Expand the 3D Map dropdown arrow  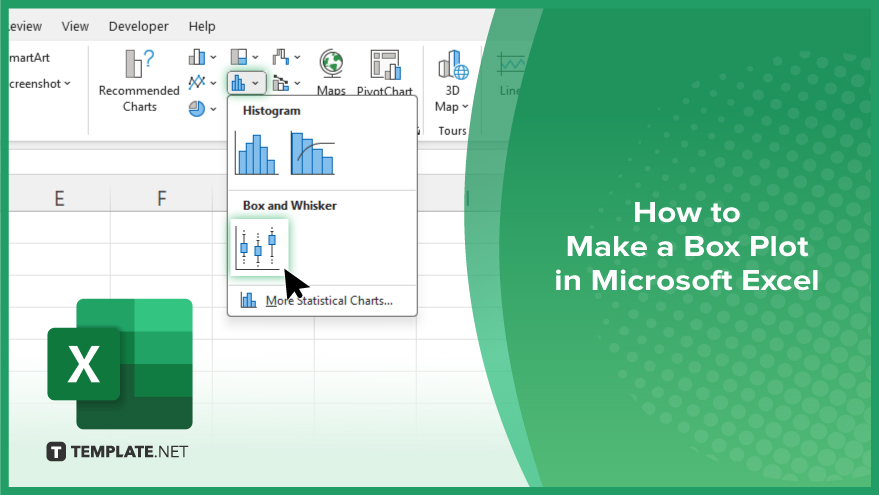point(465,107)
